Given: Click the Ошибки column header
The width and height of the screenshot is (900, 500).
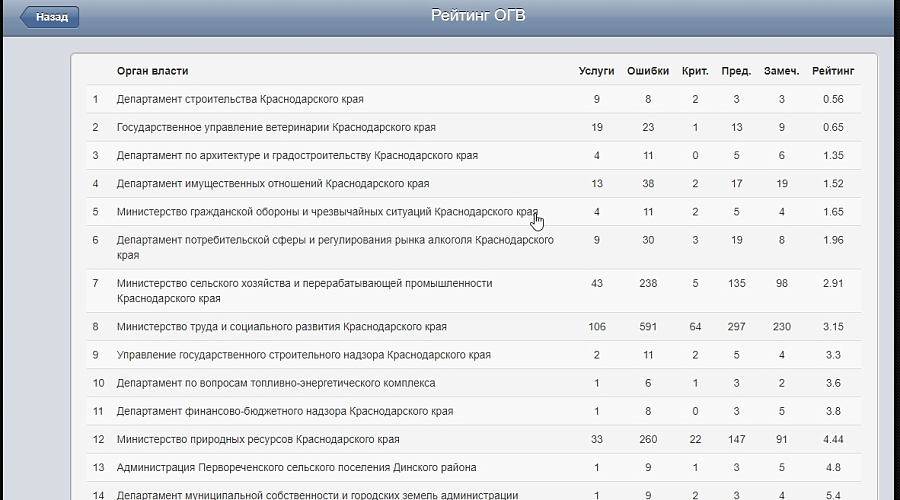Looking at the screenshot, I should (648, 71).
